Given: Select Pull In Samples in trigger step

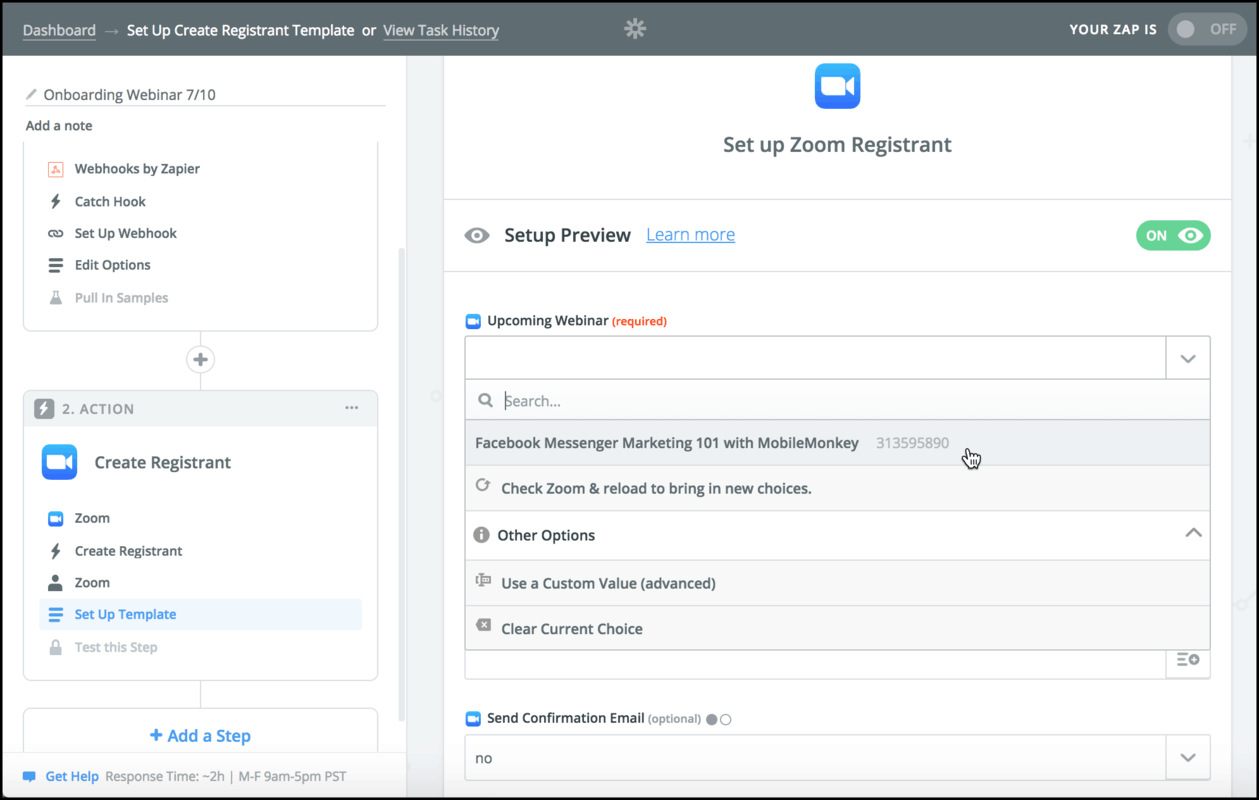Looking at the screenshot, I should 121,298.
